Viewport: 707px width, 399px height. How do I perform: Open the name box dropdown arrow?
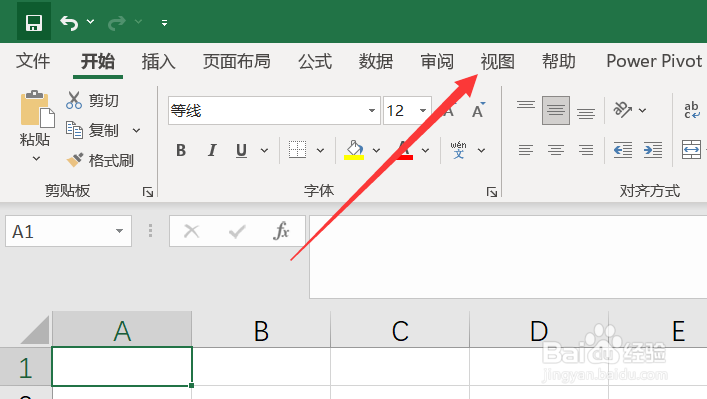coord(119,231)
